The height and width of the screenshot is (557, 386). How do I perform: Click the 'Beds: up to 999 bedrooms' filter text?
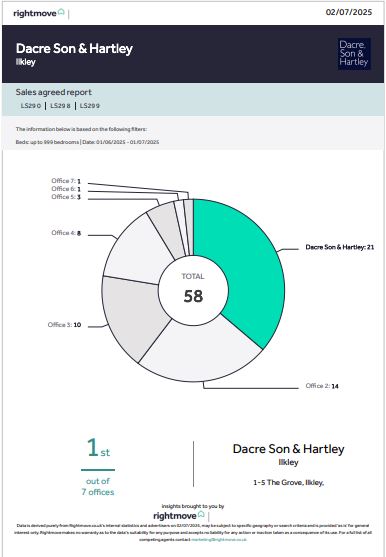tap(47, 142)
